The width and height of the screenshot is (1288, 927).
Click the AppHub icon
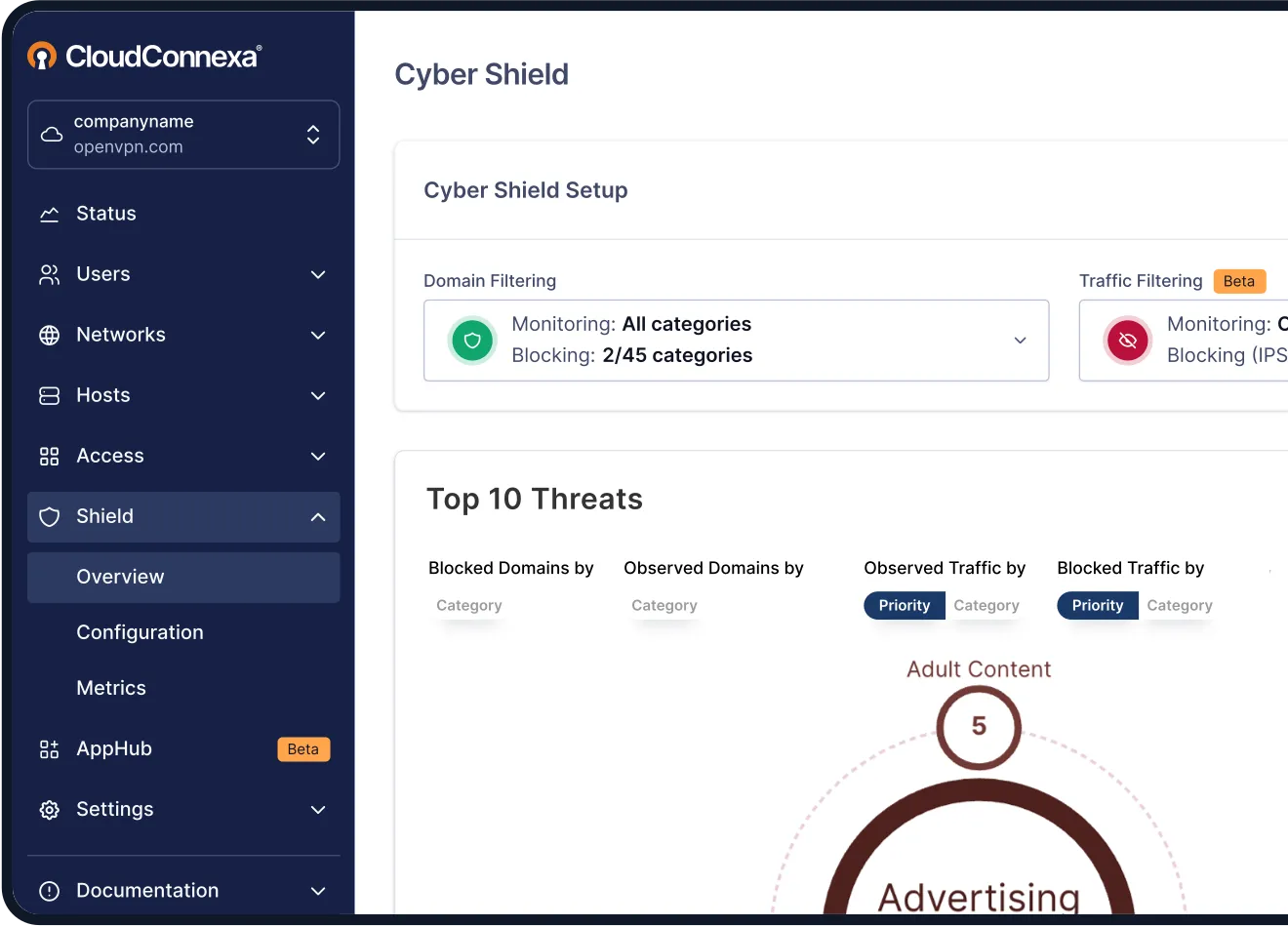coord(50,749)
